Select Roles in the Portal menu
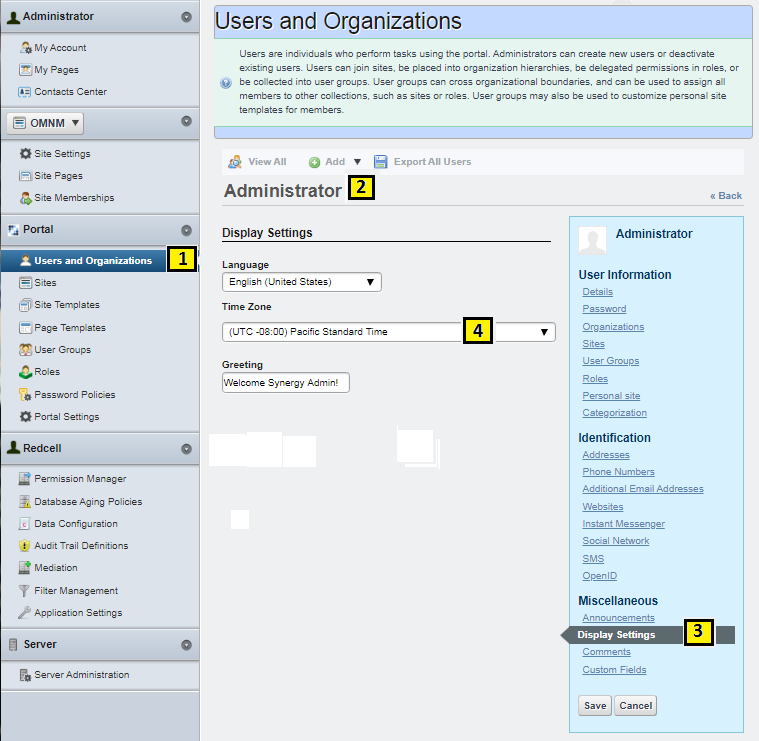759x741 pixels. (x=47, y=372)
